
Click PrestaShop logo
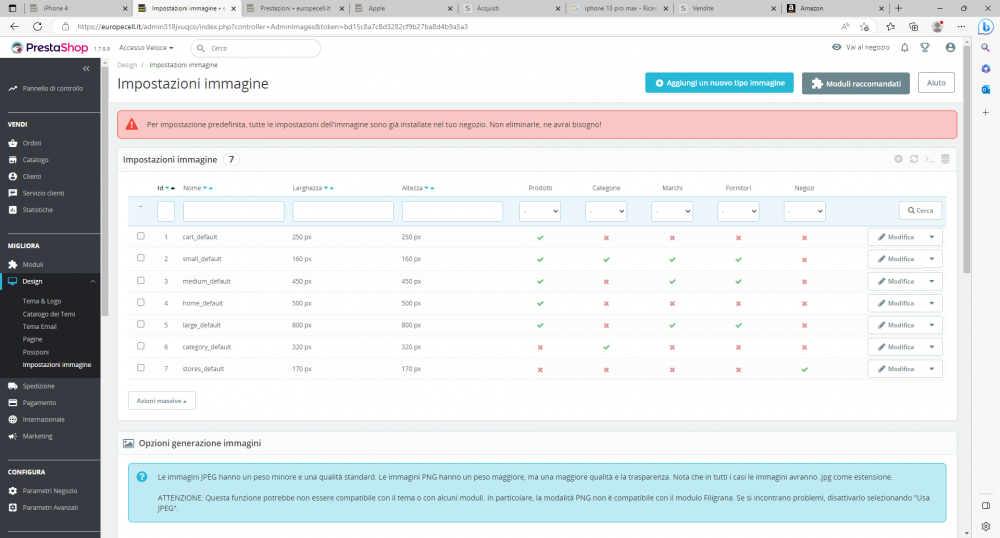click(x=50, y=48)
